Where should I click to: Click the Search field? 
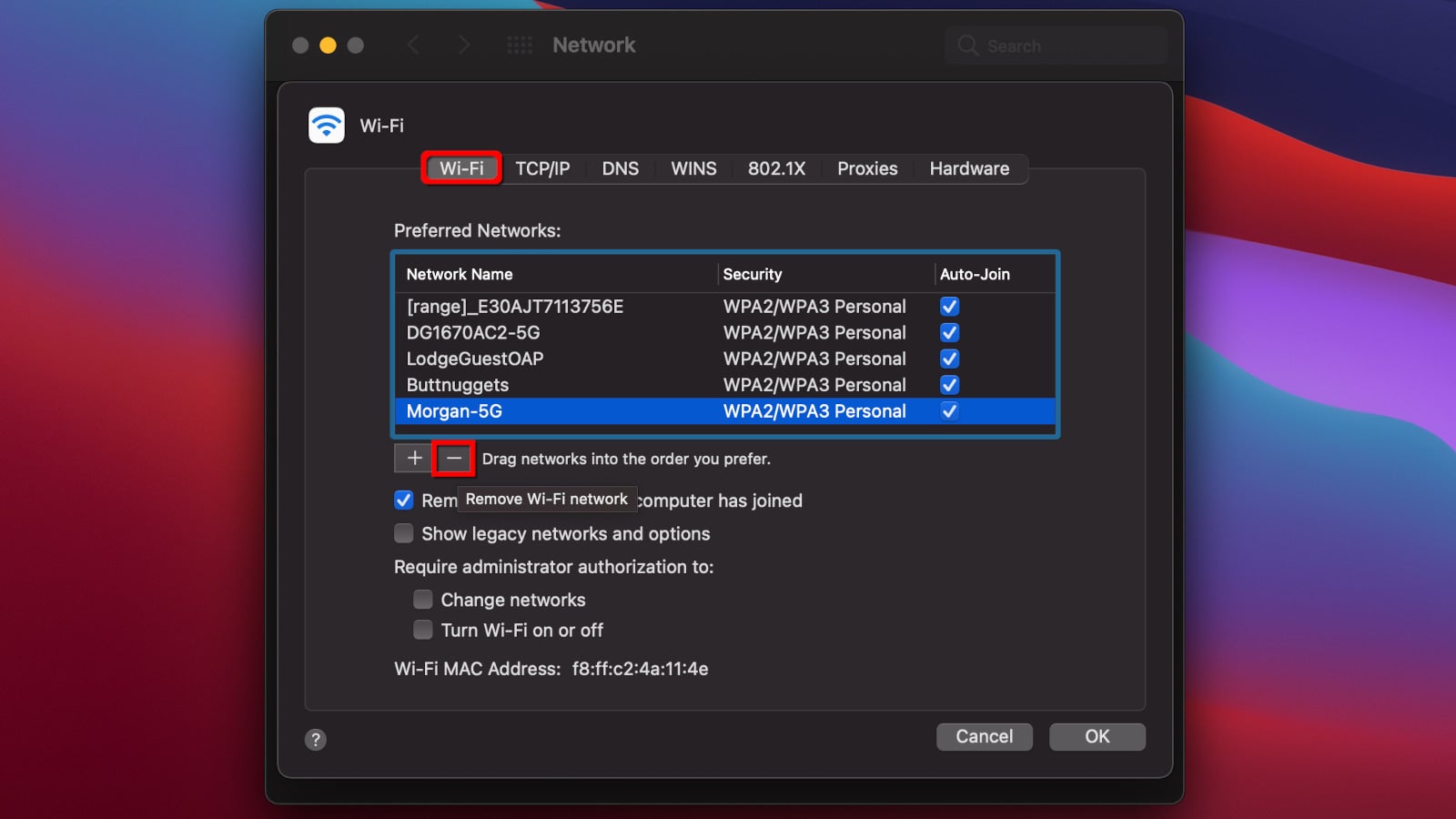[x=1057, y=45]
